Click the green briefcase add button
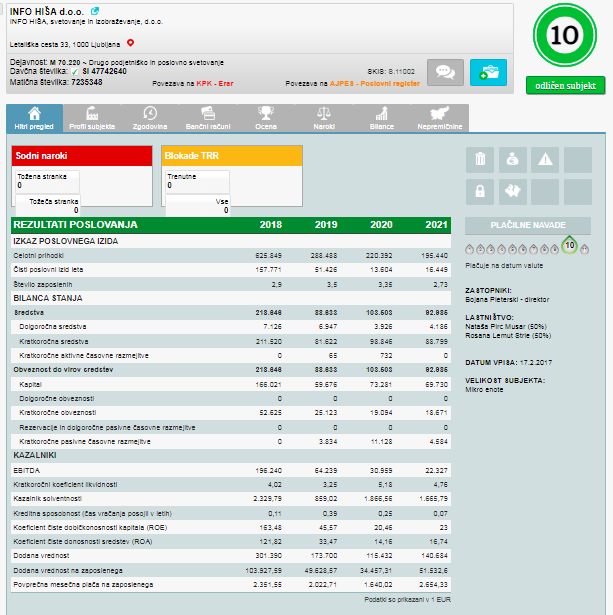The height and width of the screenshot is (615, 613). [x=487, y=72]
